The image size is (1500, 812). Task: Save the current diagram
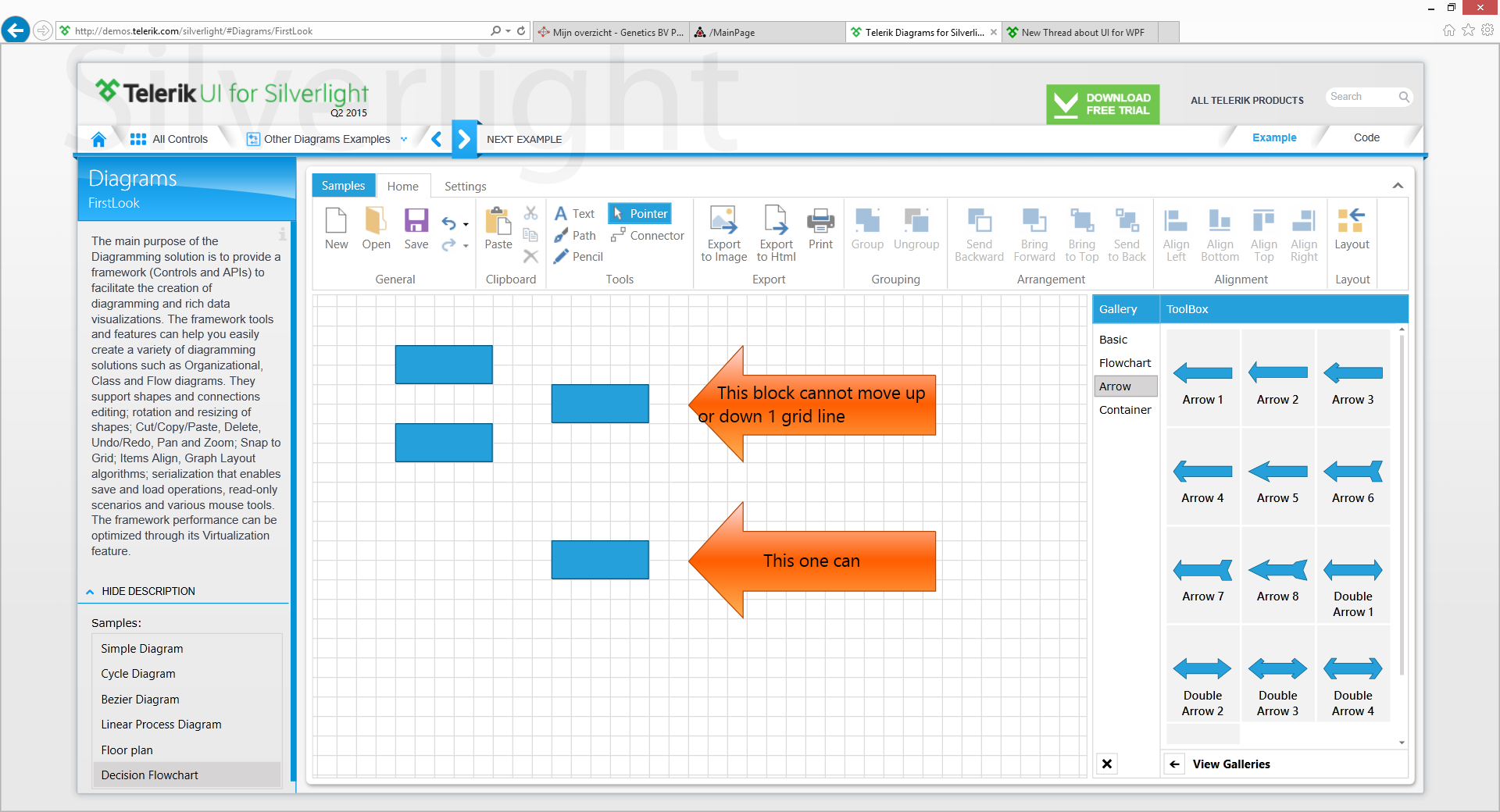tap(416, 229)
